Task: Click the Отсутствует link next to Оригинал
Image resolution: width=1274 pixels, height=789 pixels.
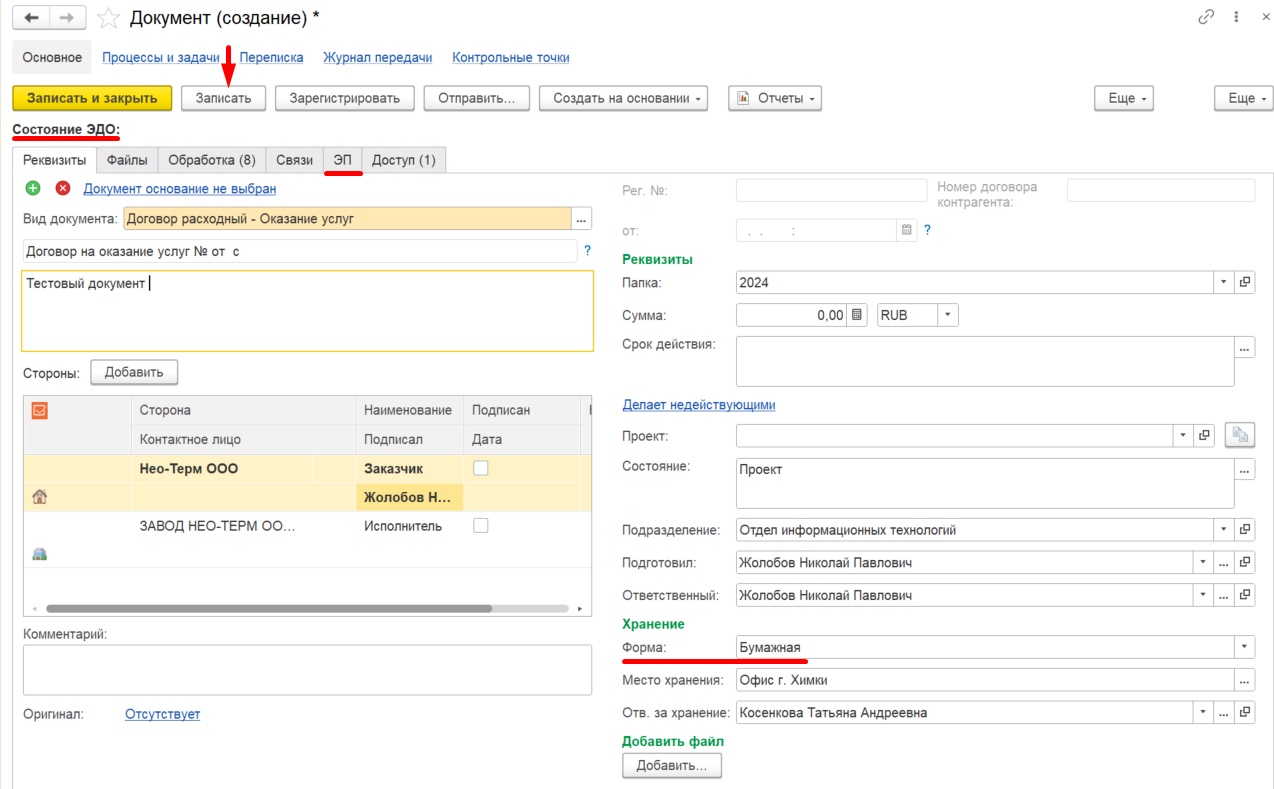Action: 162,714
